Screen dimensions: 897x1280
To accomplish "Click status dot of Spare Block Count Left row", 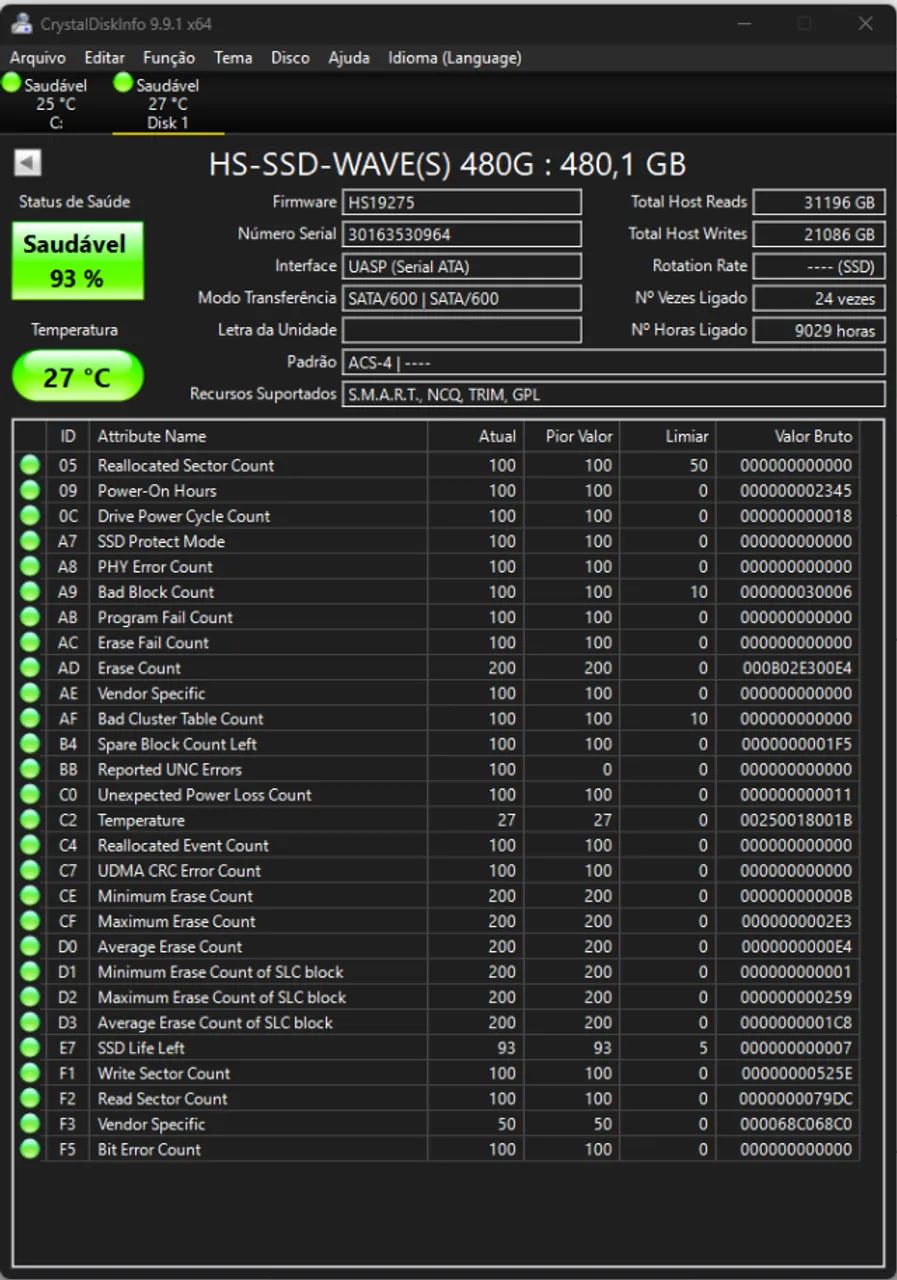I will coord(30,744).
